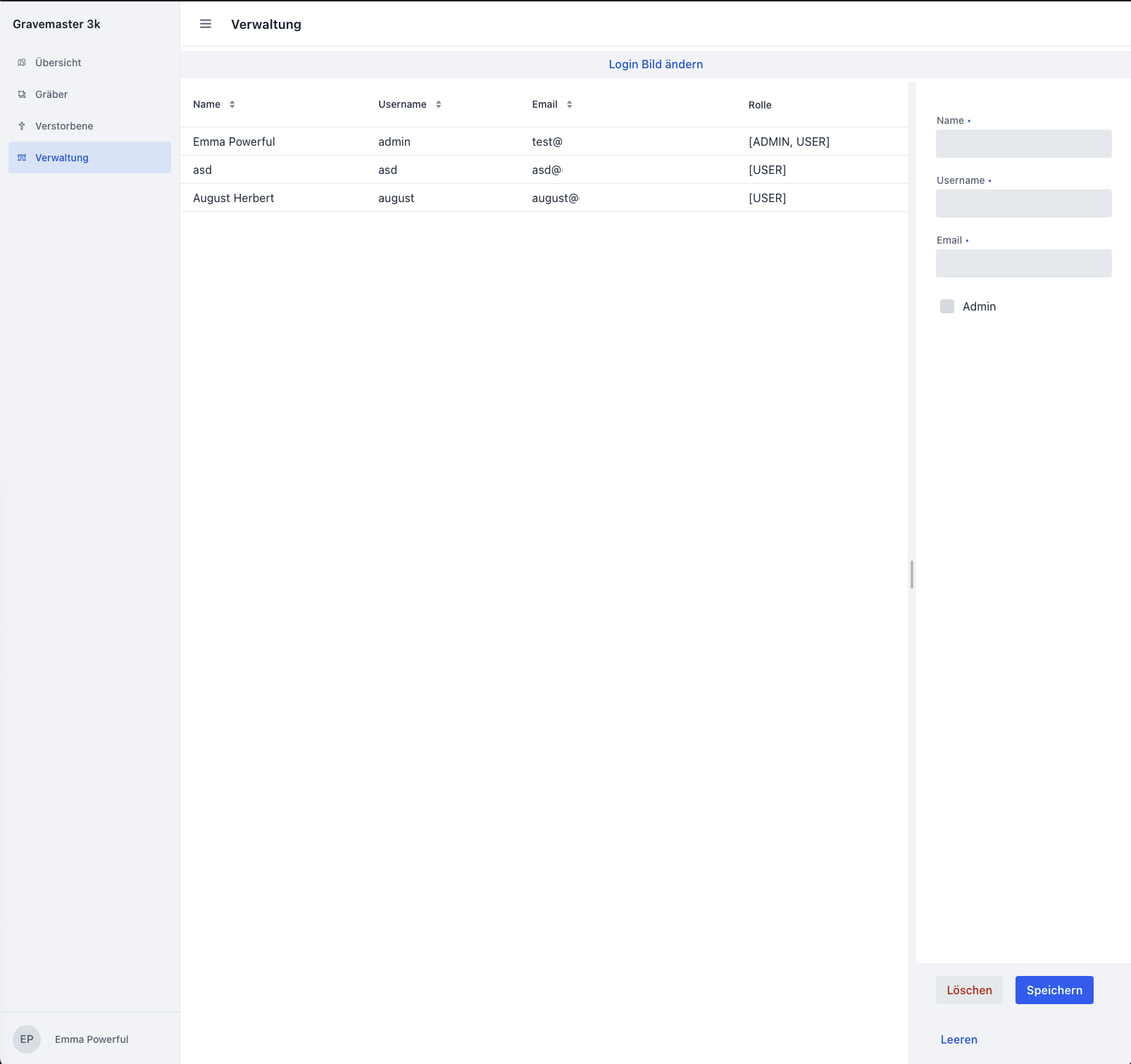Click the split panel divider handle
This screenshot has height=1064, width=1131.
pos(912,575)
